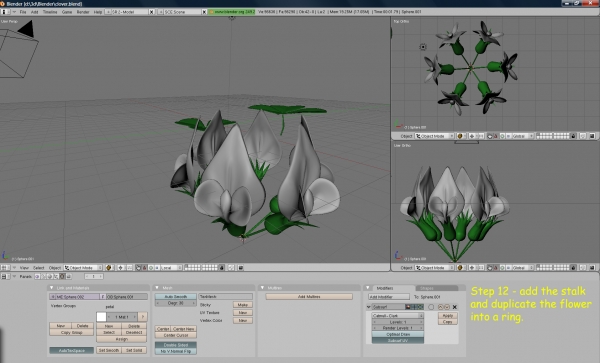600x363 pixels.
Task: Click the Add Multires button
Action: 309,296
